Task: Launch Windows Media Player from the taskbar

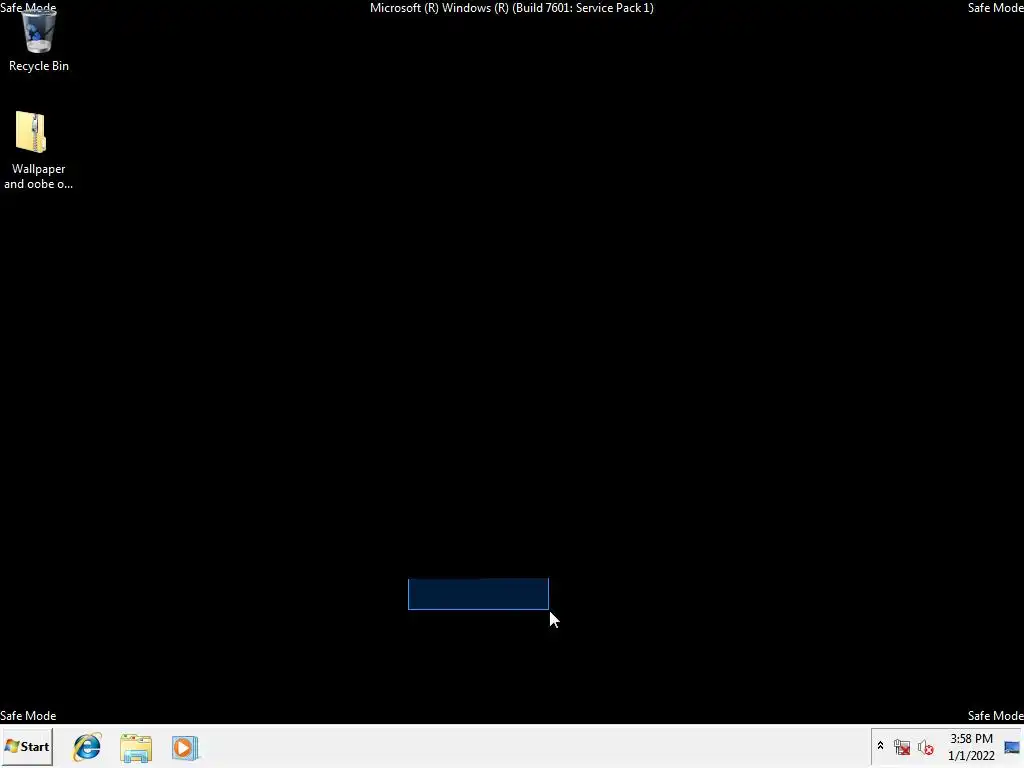Action: click(185, 748)
